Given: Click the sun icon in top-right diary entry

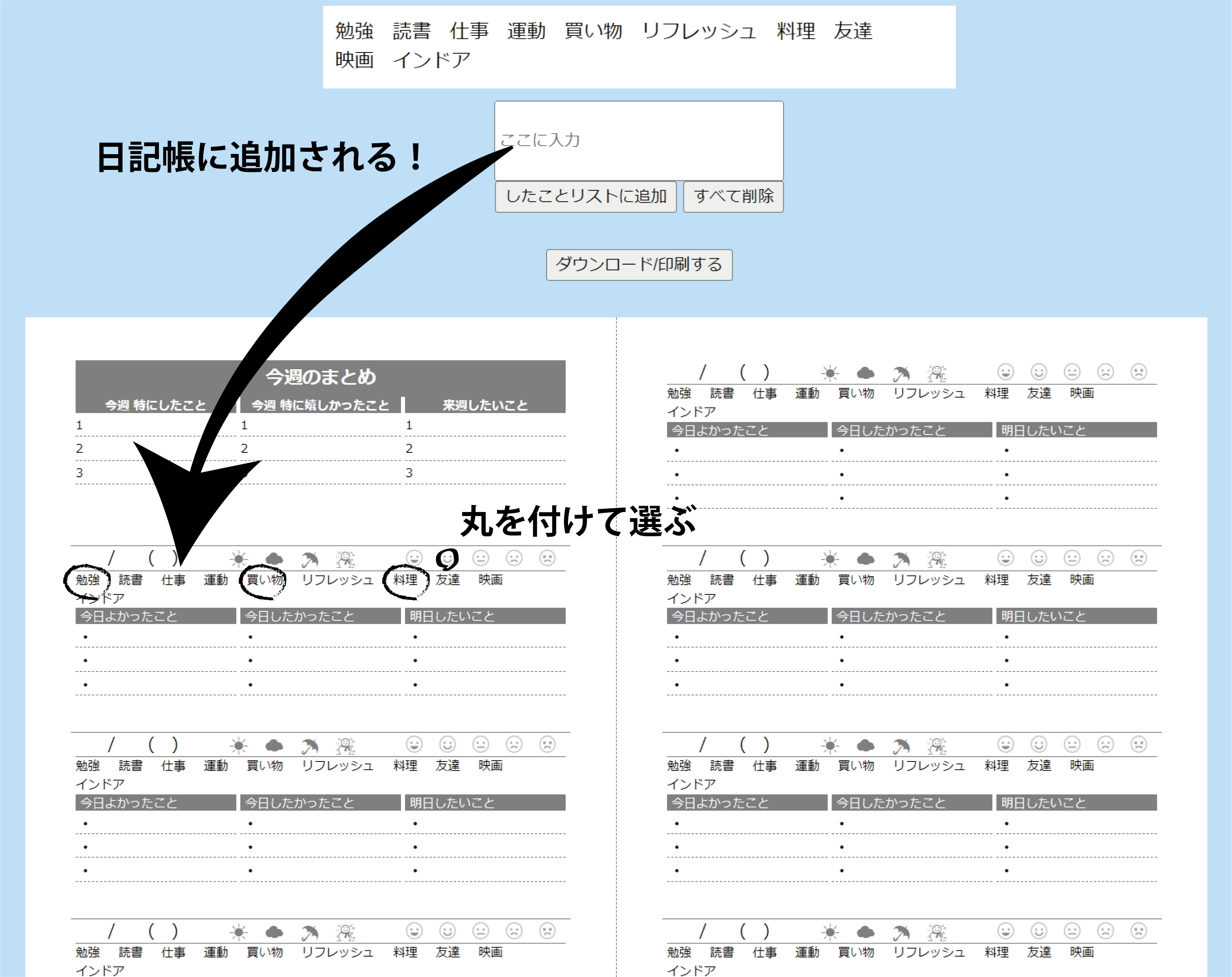Looking at the screenshot, I should pos(830,373).
